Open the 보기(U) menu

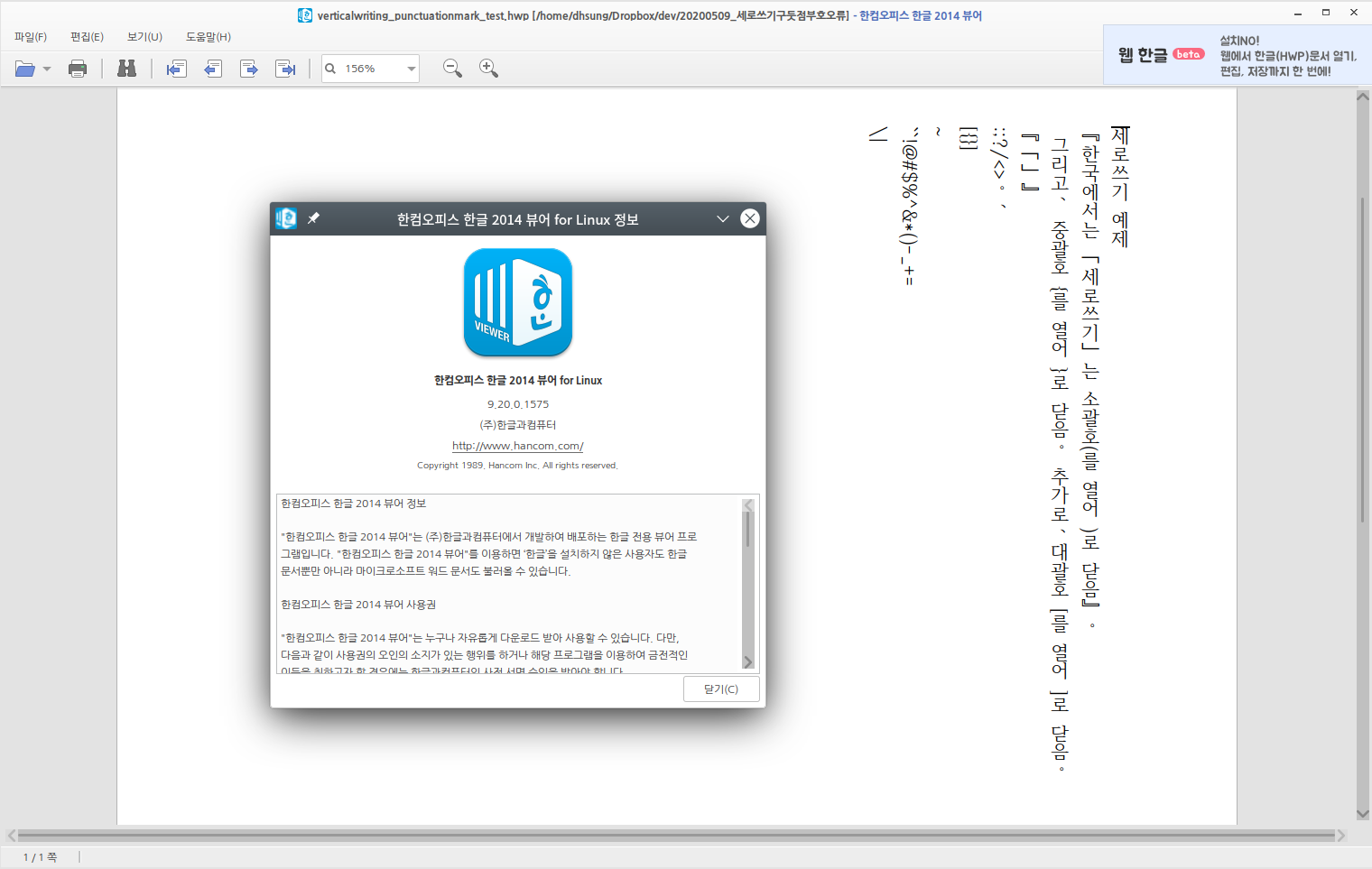click(144, 37)
